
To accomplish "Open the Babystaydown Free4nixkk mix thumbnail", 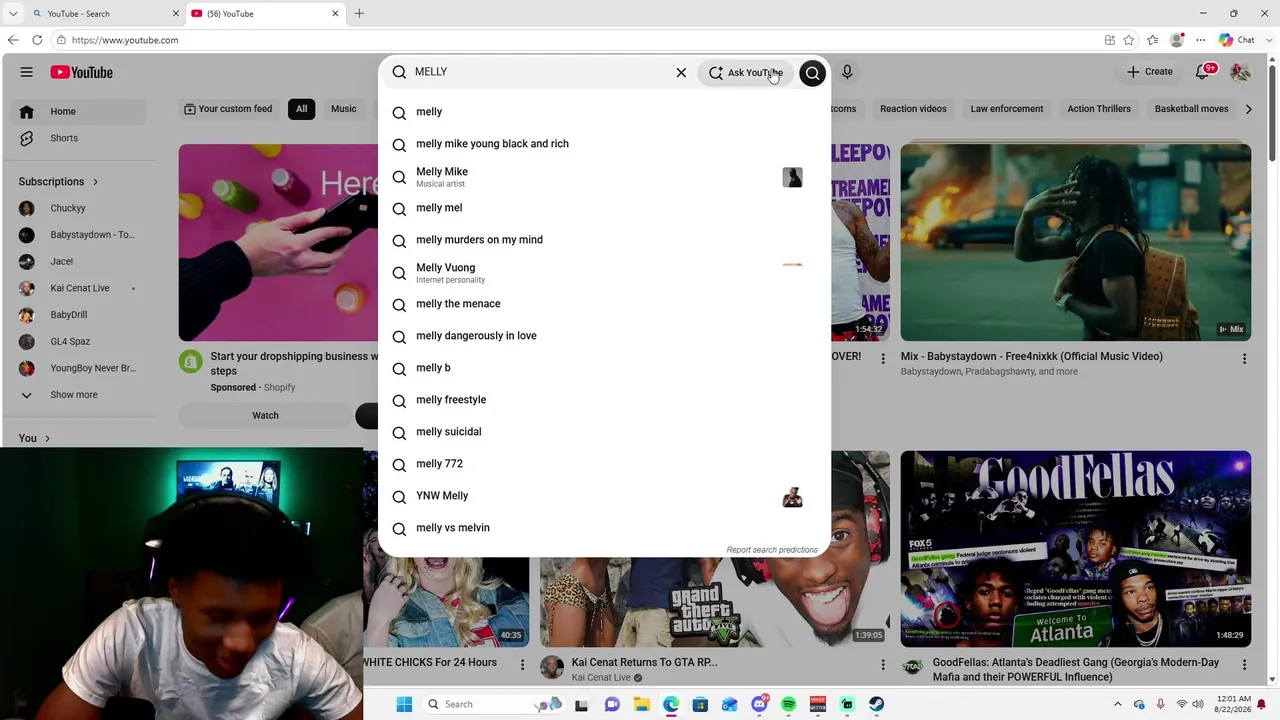I will pos(1075,242).
